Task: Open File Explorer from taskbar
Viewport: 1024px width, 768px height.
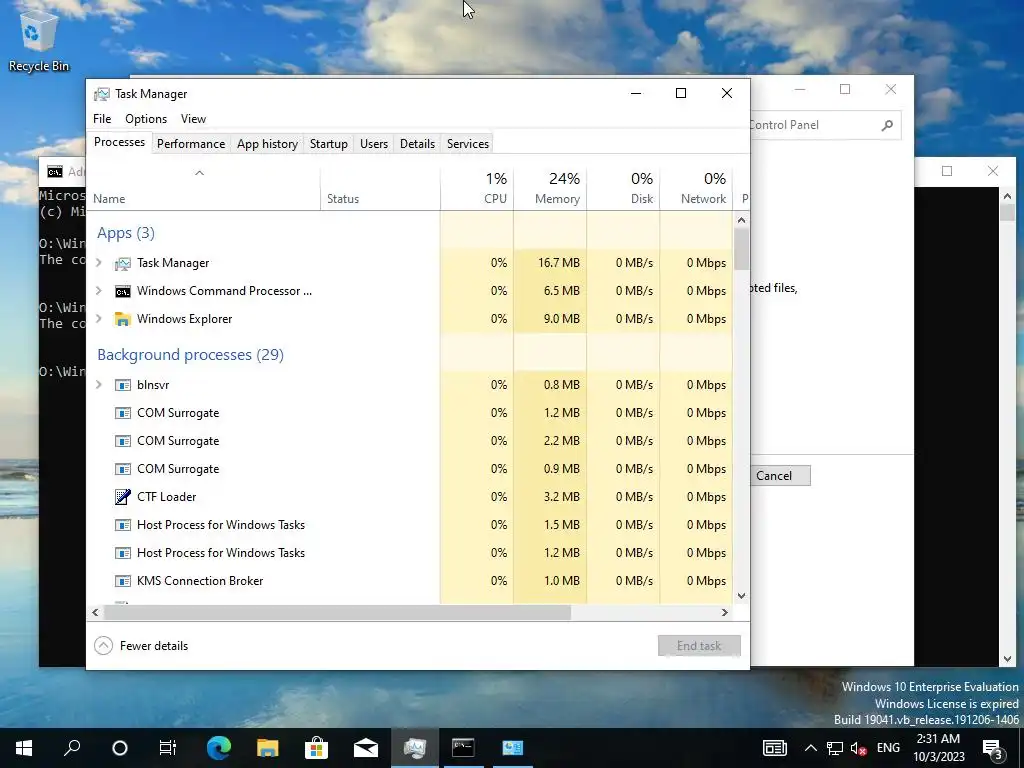Action: point(268,748)
